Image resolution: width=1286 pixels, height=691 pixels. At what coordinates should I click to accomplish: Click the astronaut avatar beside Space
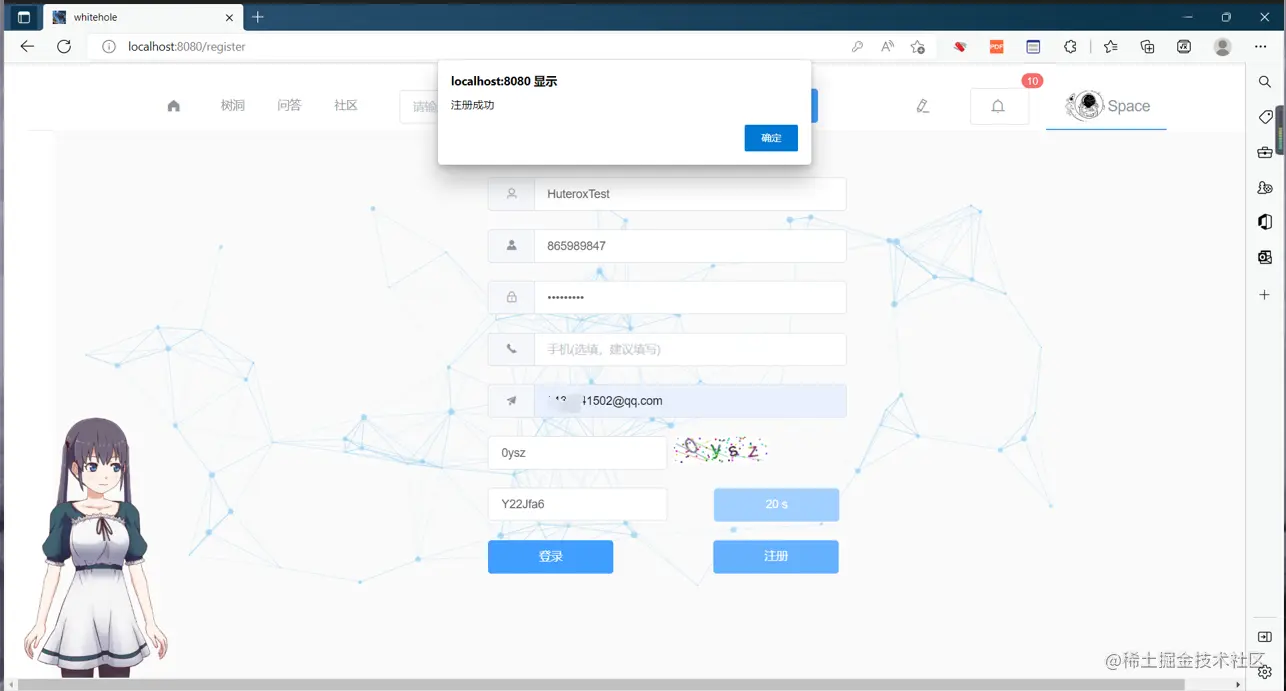tap(1085, 105)
